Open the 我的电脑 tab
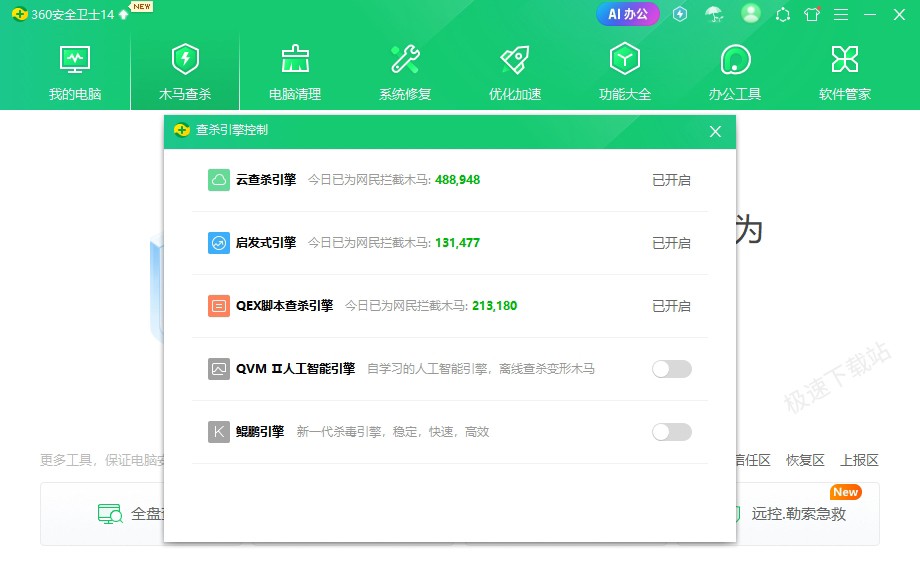Viewport: 920px width, 575px height. point(75,72)
